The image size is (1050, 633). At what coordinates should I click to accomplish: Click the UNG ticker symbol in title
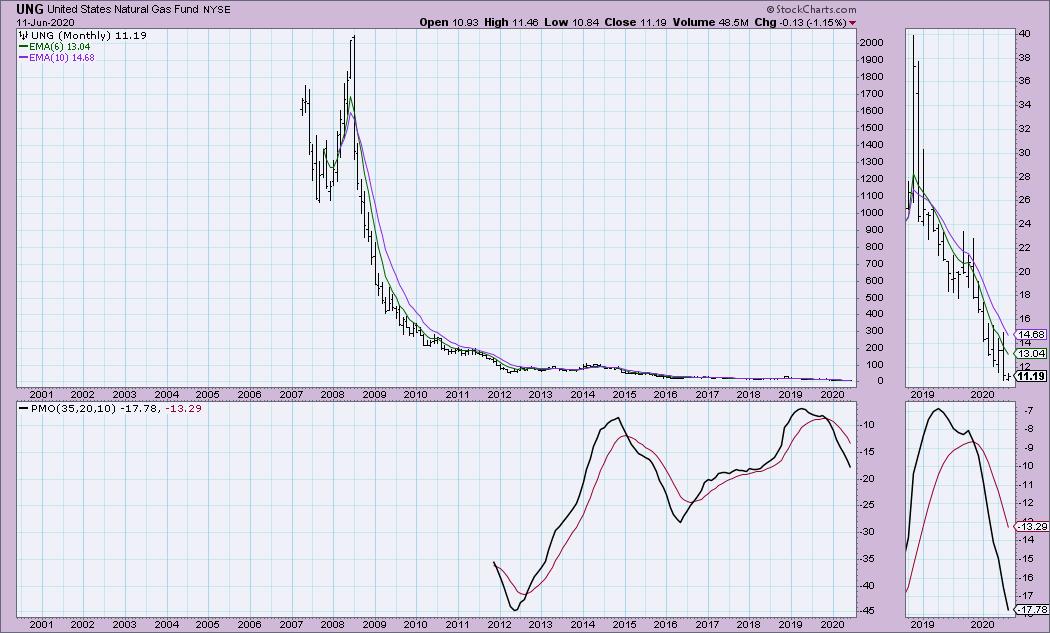(x=30, y=10)
